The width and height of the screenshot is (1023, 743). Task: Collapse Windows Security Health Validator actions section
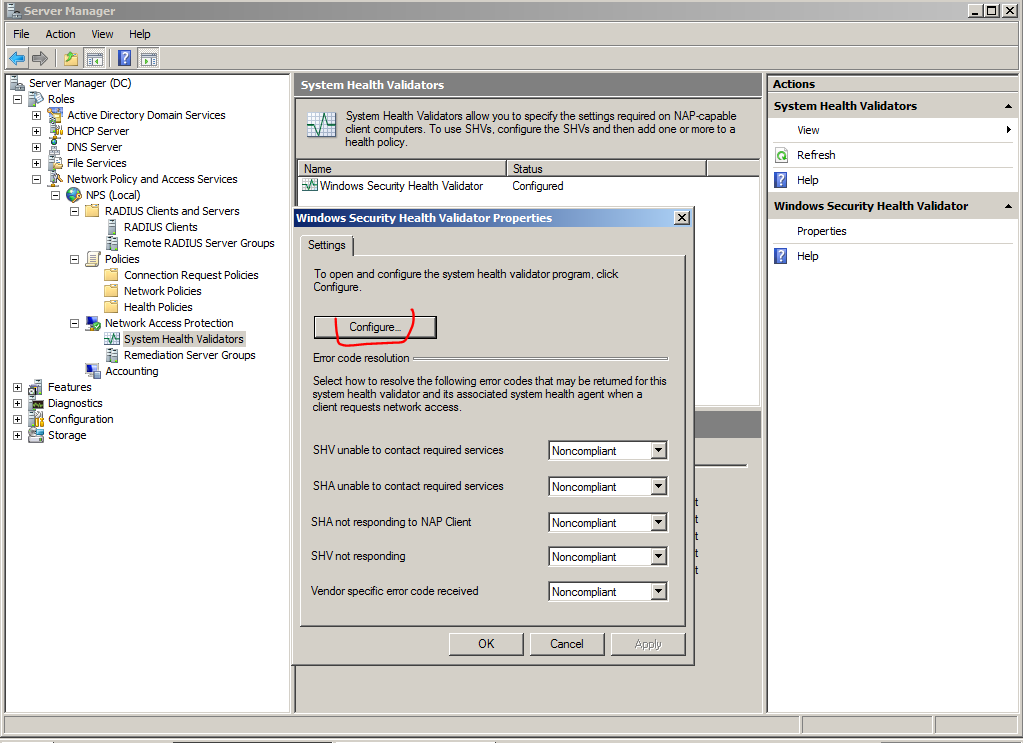pyautogui.click(x=1008, y=206)
